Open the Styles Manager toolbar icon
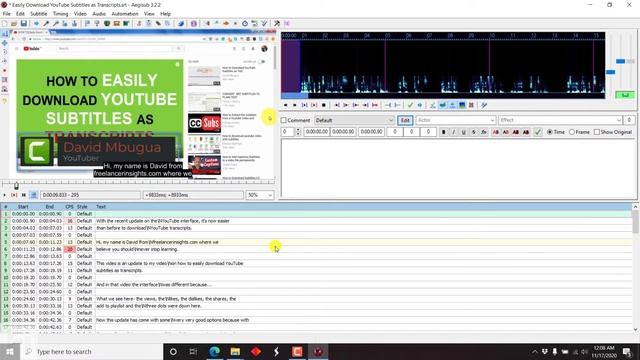This screenshot has height=360, width=640. tap(139, 24)
